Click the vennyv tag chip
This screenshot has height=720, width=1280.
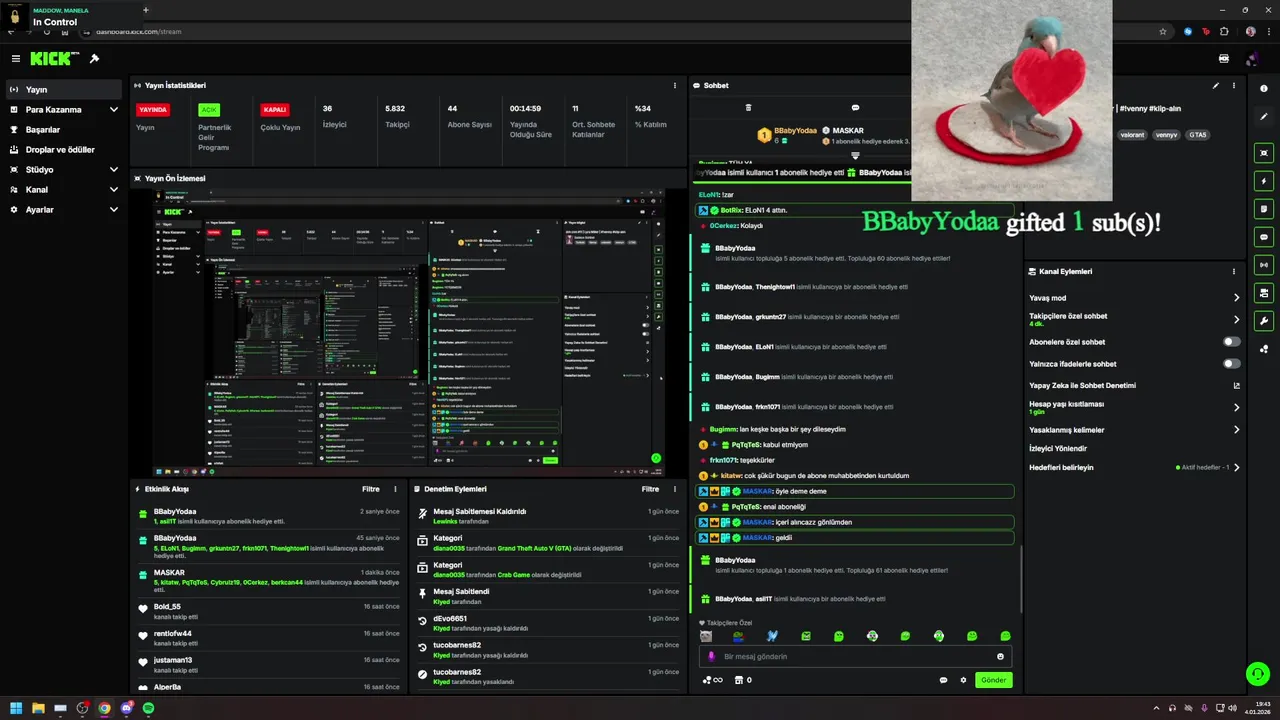tap(1166, 134)
